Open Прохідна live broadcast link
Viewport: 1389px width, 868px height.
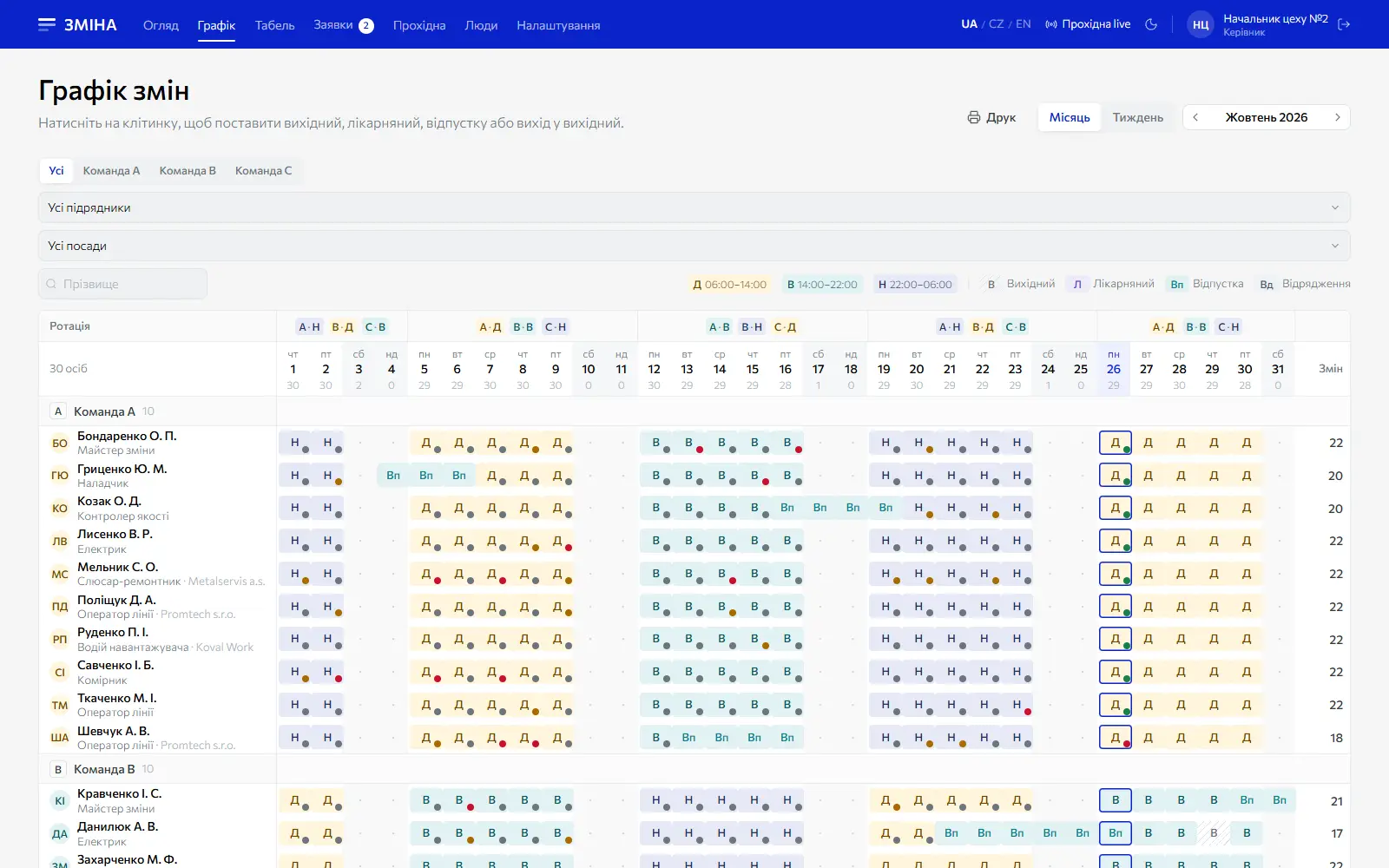point(1088,24)
